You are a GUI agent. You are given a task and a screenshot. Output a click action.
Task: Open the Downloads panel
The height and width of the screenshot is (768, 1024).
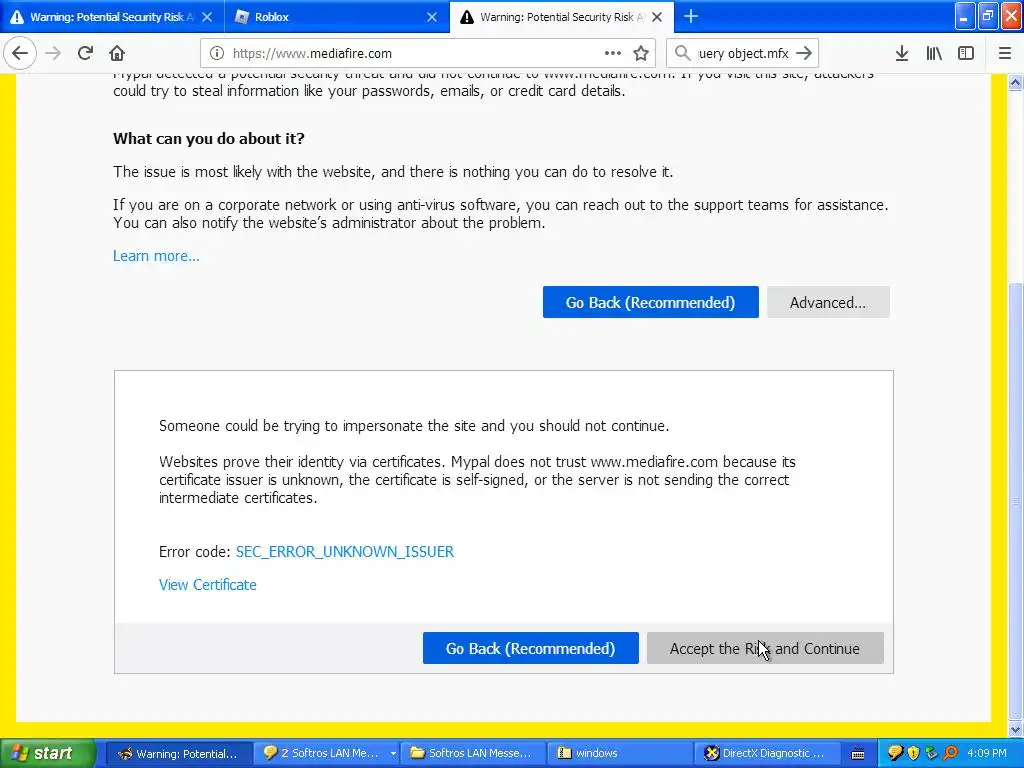pyautogui.click(x=902, y=54)
